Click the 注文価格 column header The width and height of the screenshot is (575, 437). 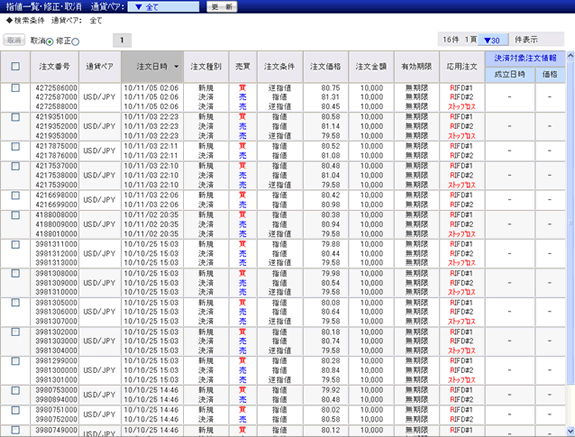point(325,66)
